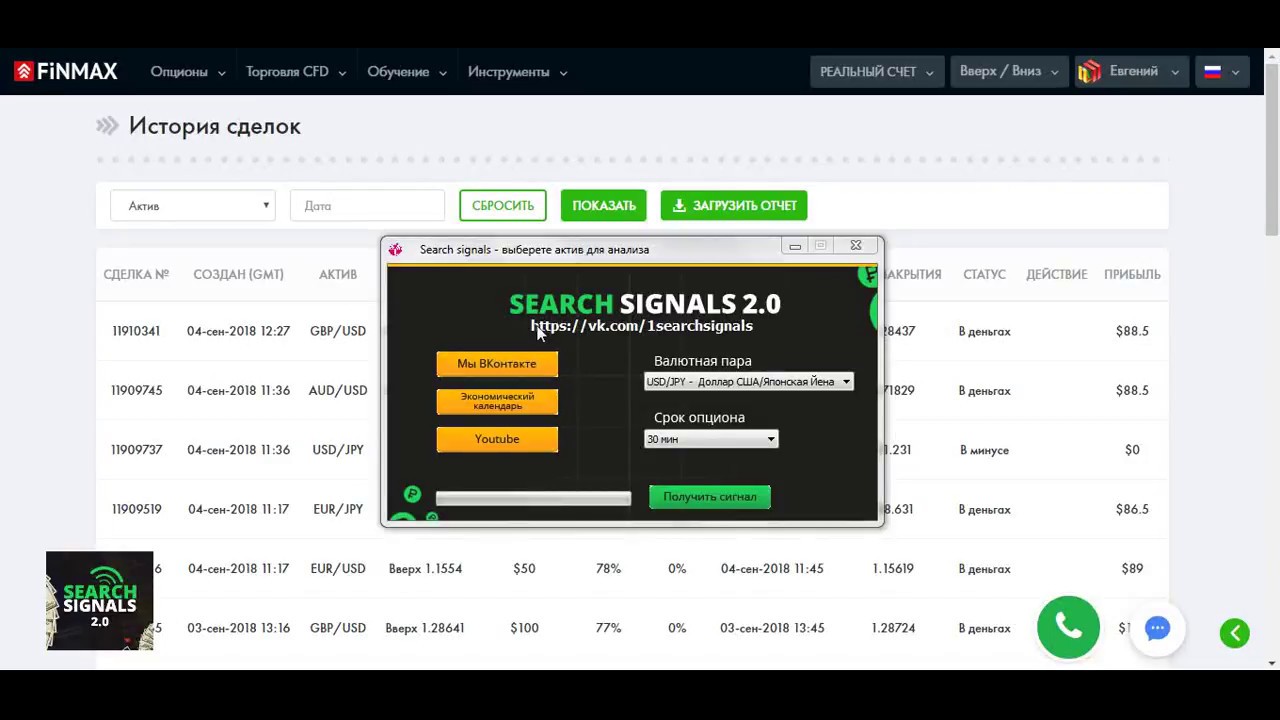Expand the Вверх / Вниз dropdown
The height and width of the screenshot is (720, 1280).
pos(1009,72)
